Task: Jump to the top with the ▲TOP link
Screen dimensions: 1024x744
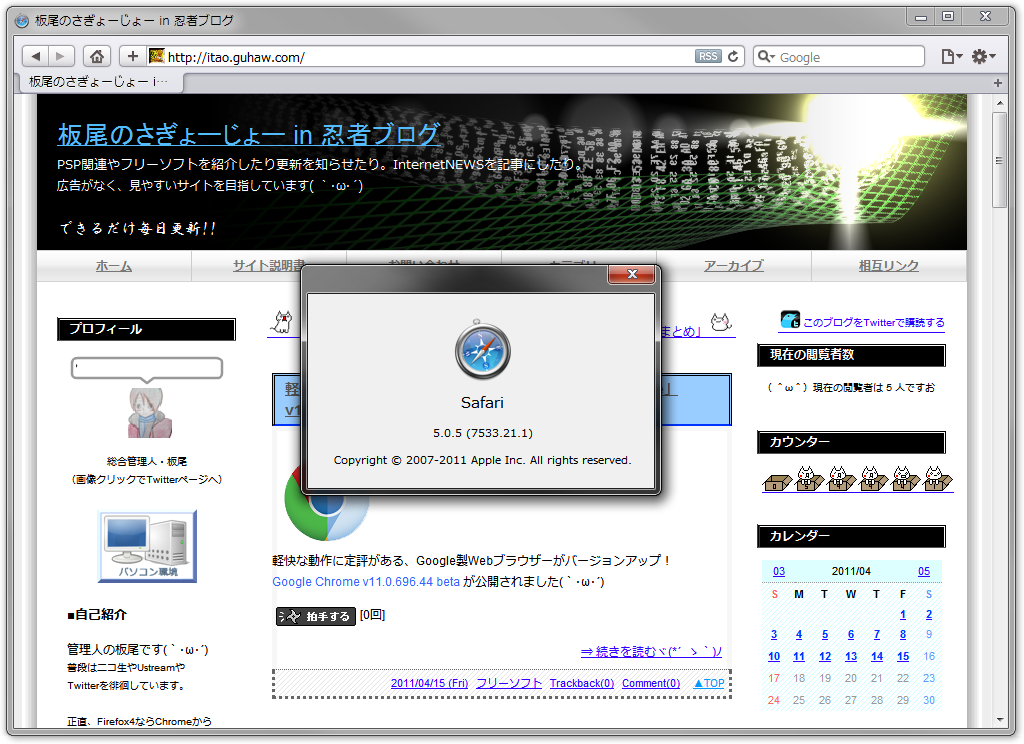Action: pos(709,683)
